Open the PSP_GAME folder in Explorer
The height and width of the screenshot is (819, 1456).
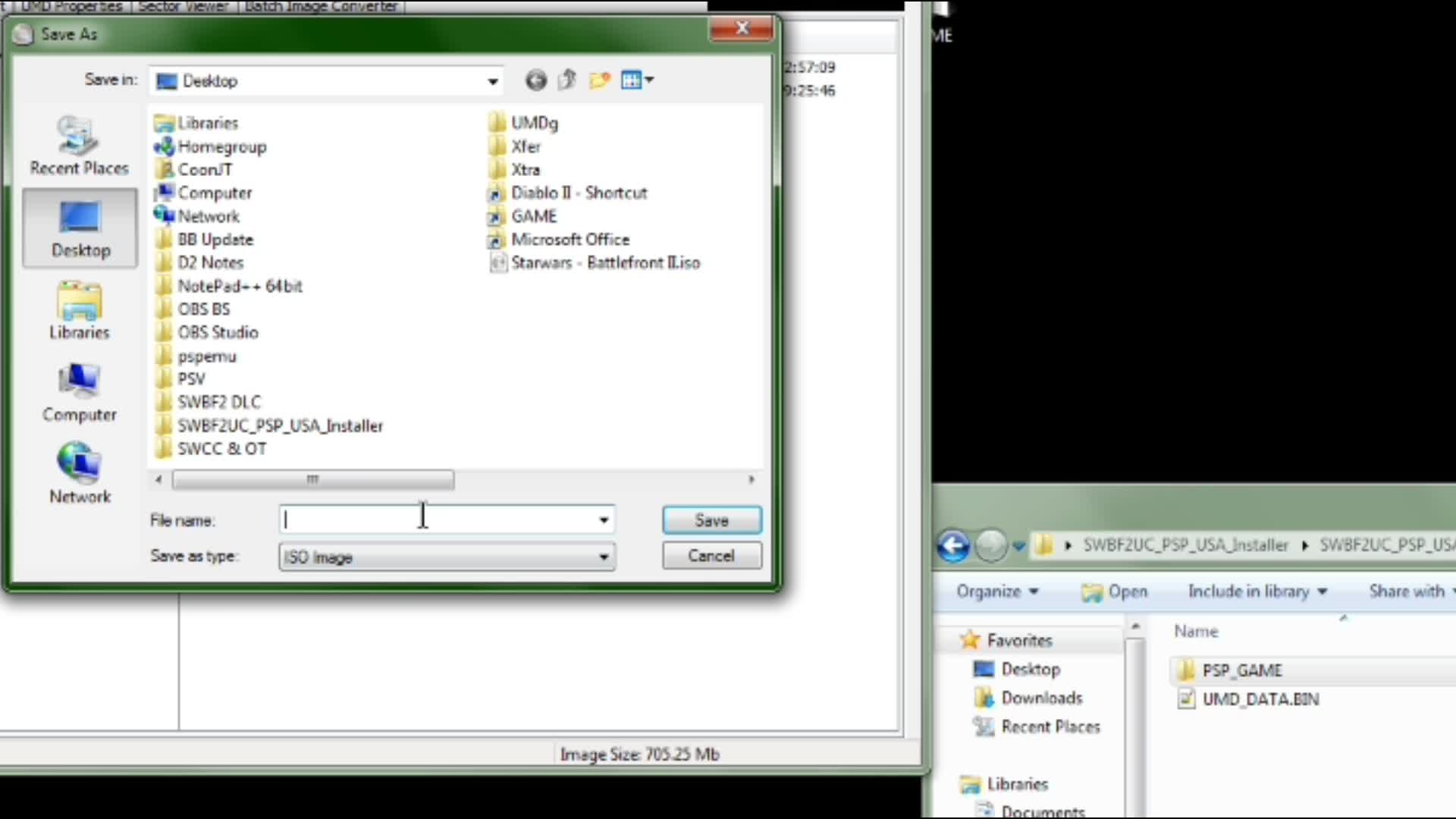[1241, 670]
